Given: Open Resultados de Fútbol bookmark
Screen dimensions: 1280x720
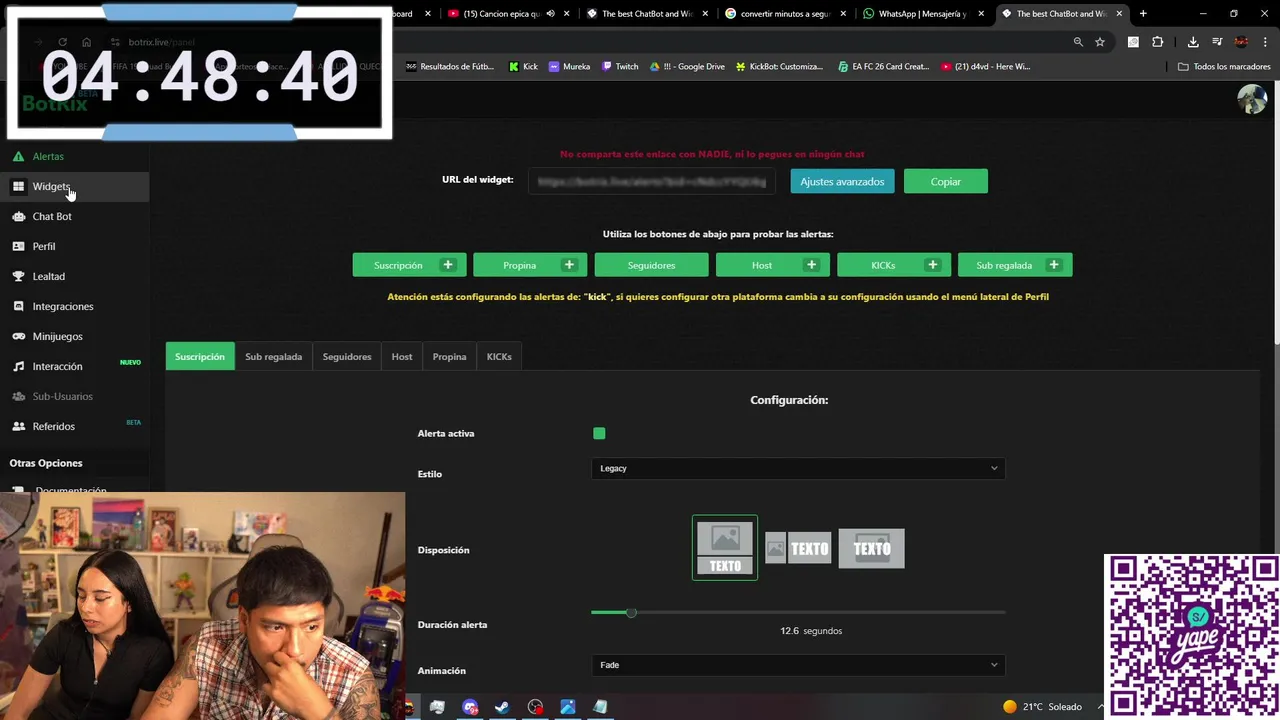Looking at the screenshot, I should [450, 66].
